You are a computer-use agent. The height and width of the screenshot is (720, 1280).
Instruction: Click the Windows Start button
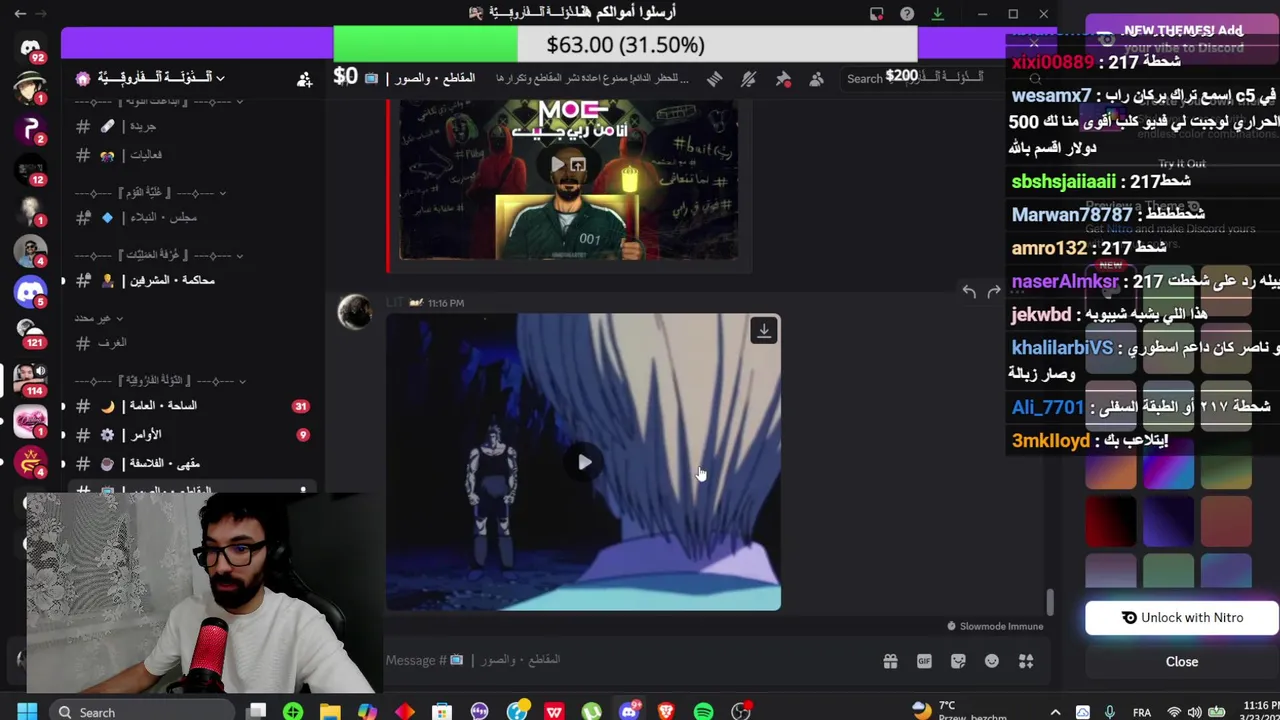pos(27,712)
